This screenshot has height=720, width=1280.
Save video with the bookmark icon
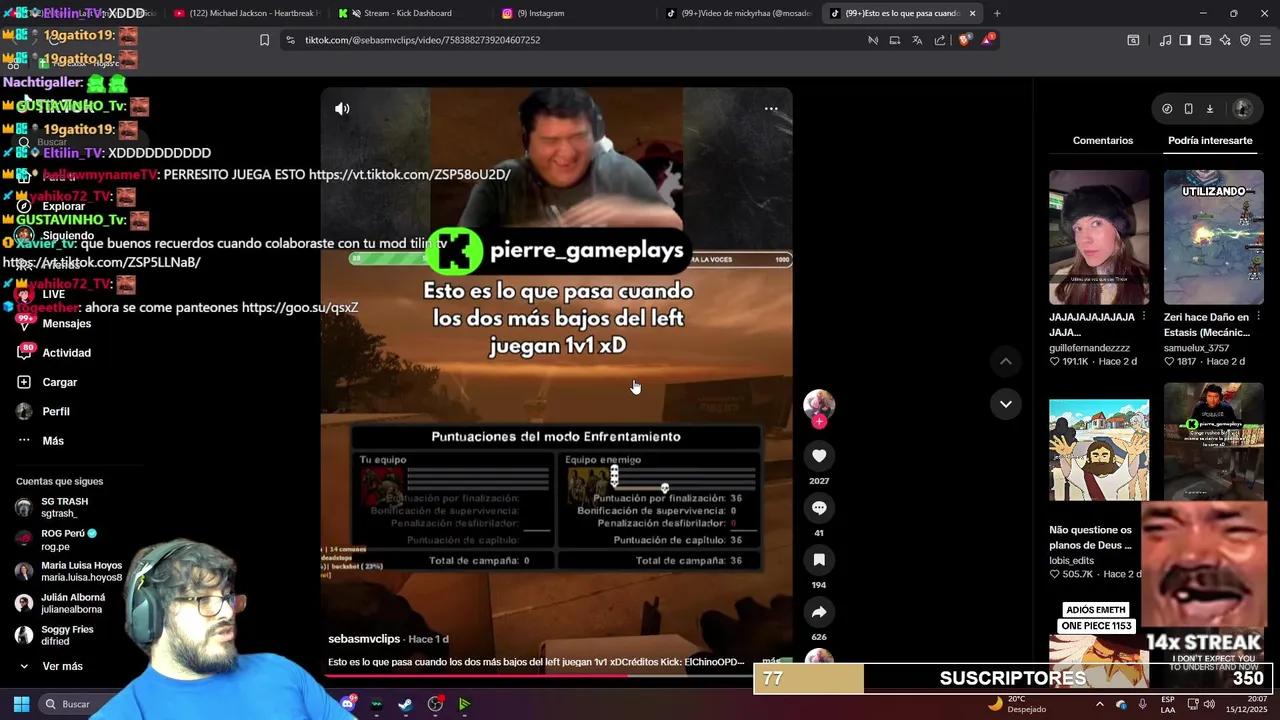(x=819, y=560)
